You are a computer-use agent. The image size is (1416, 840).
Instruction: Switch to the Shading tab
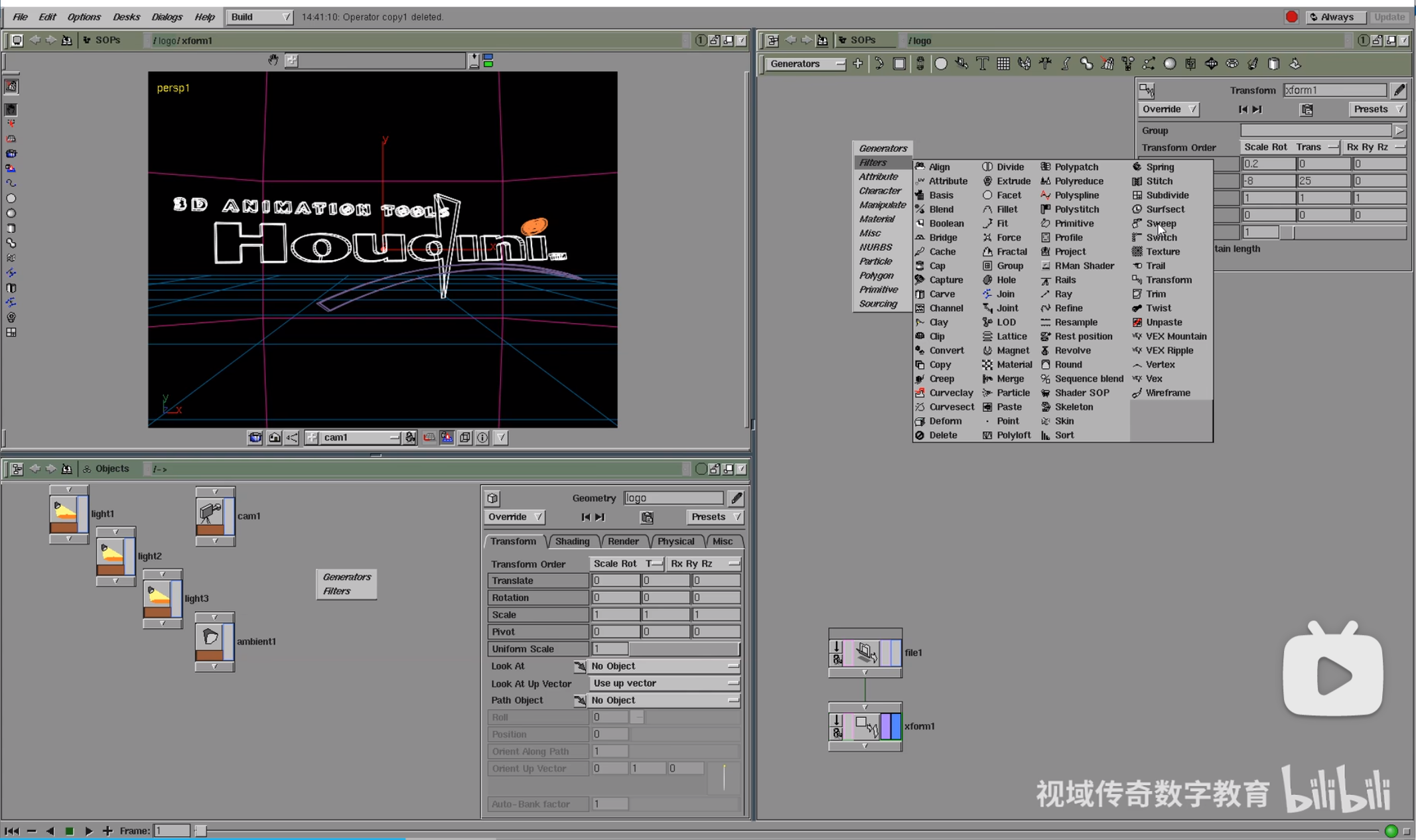point(572,541)
